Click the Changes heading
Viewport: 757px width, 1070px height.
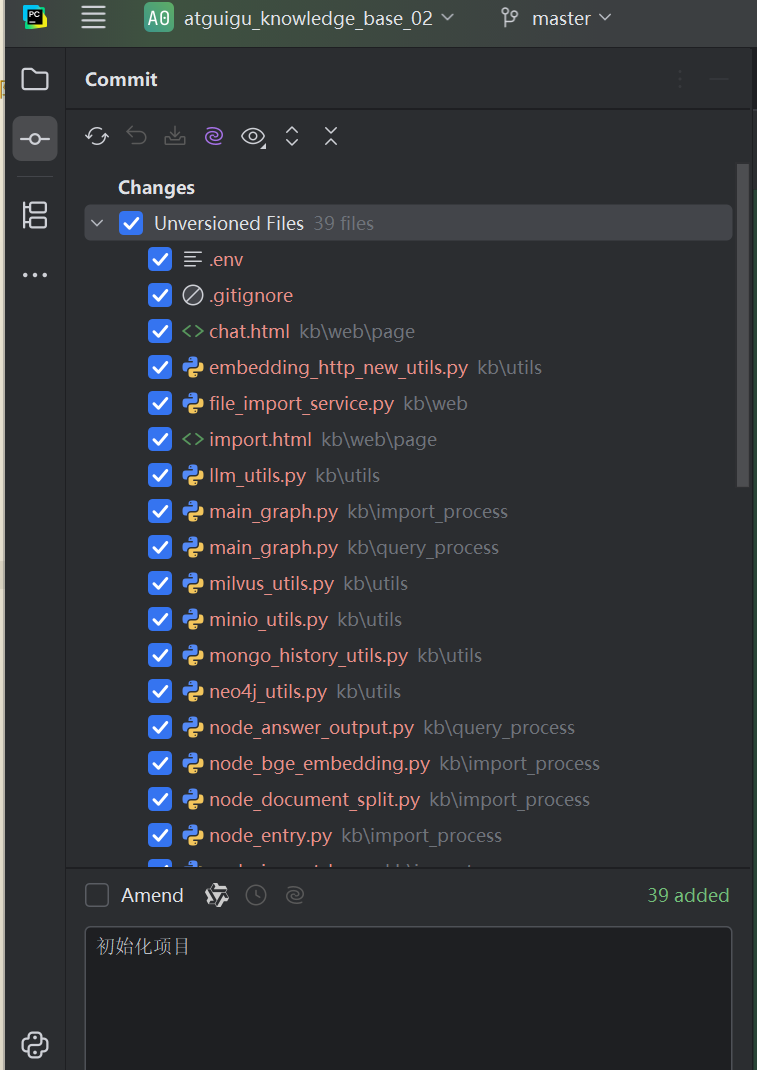tap(156, 188)
